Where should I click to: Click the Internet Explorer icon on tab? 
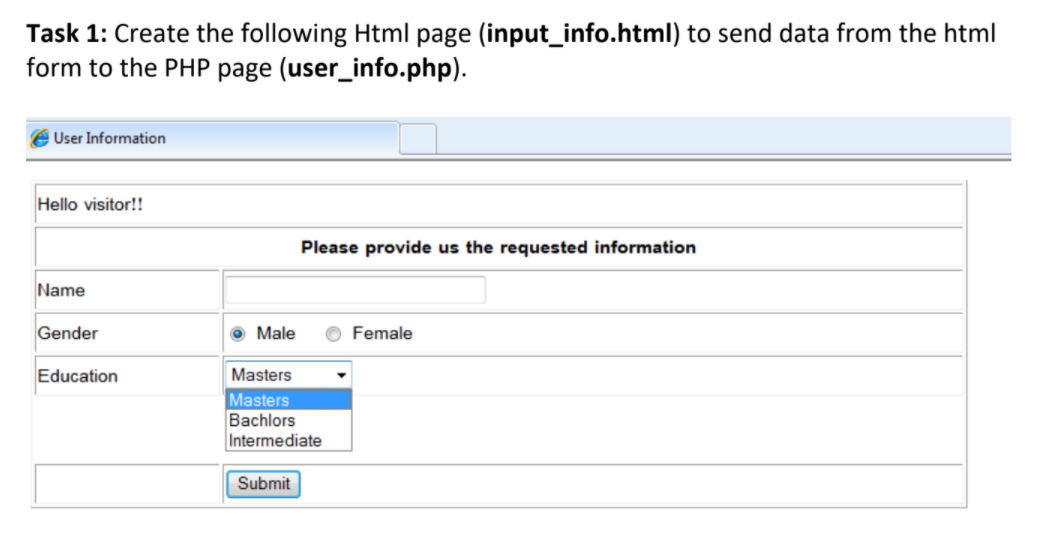click(x=40, y=138)
